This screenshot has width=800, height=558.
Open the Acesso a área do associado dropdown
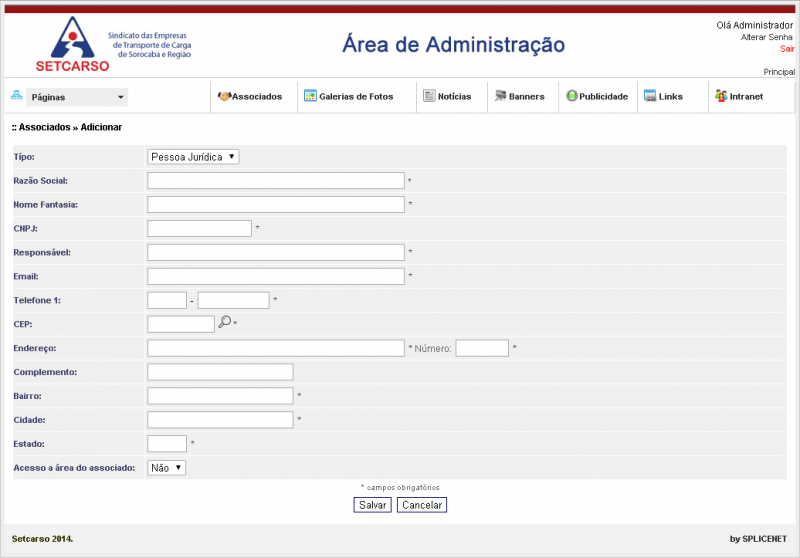[x=166, y=468]
